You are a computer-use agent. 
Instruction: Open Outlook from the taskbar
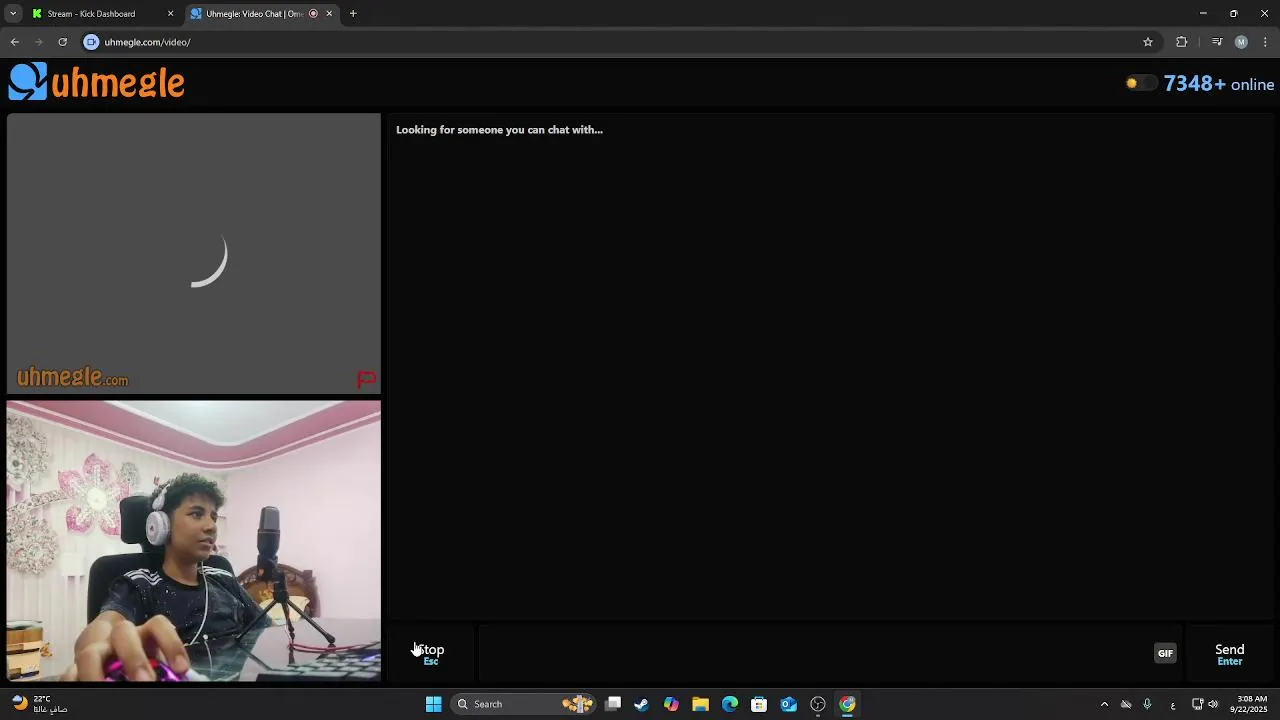(788, 704)
